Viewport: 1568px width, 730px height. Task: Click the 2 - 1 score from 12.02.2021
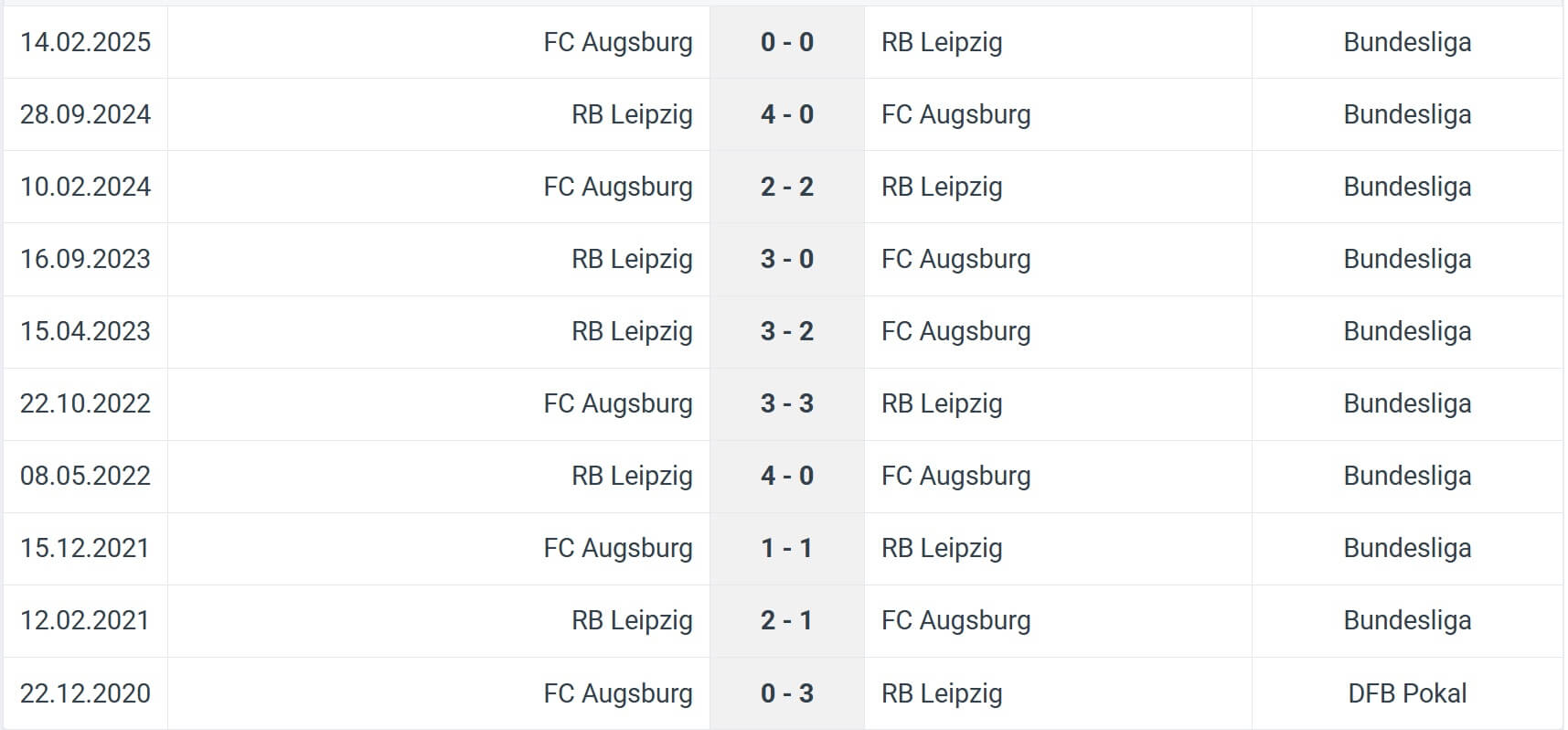[x=786, y=620]
